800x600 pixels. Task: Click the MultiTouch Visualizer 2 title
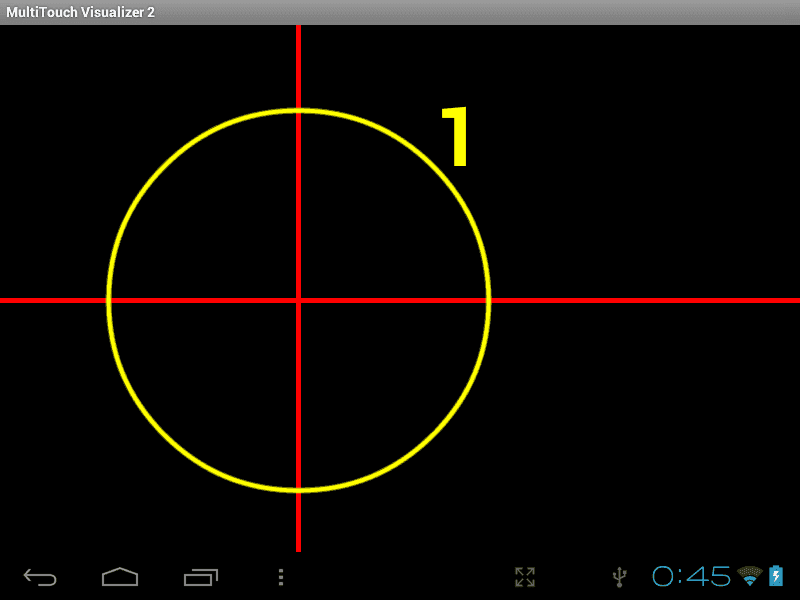coord(80,12)
